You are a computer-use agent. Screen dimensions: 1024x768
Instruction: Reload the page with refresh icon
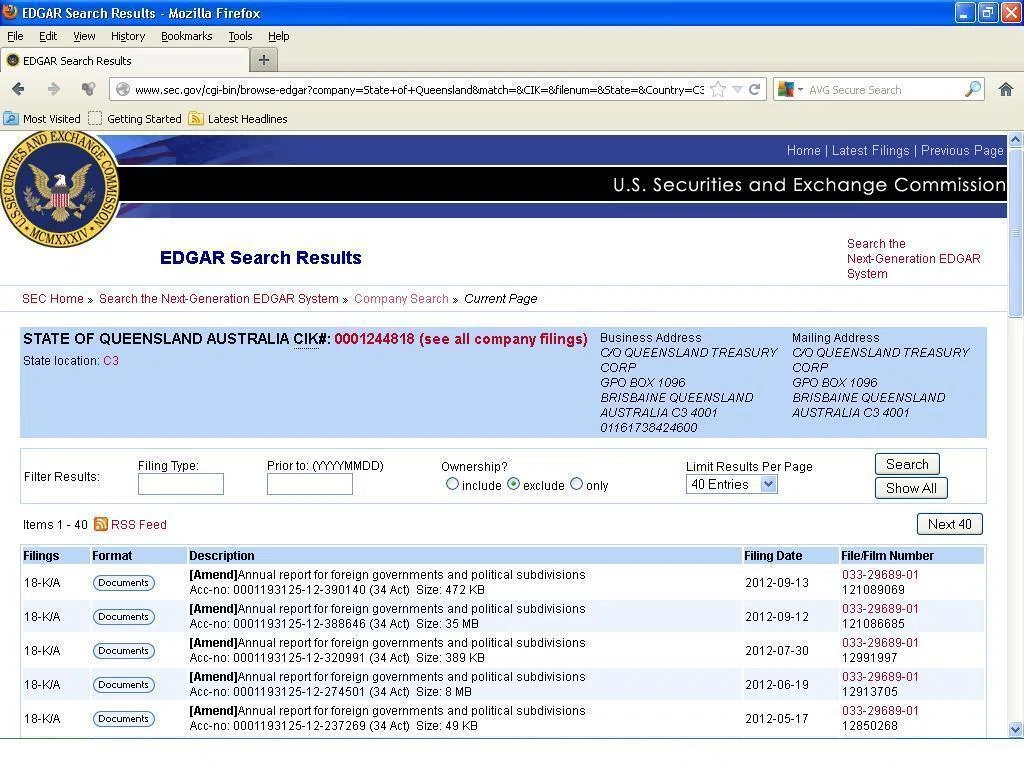tap(755, 89)
